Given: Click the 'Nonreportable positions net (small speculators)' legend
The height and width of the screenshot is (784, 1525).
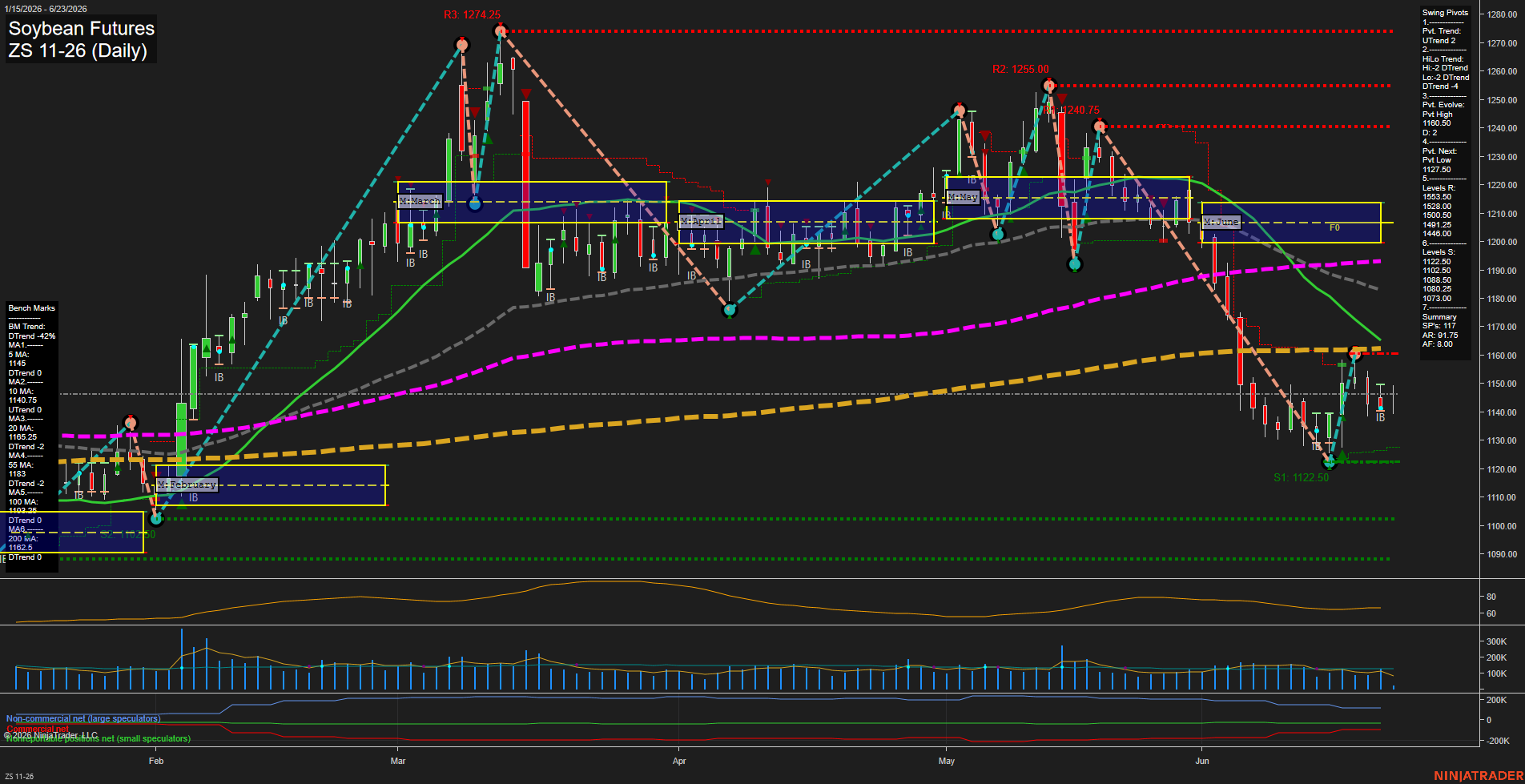Looking at the screenshot, I should 98,739.
